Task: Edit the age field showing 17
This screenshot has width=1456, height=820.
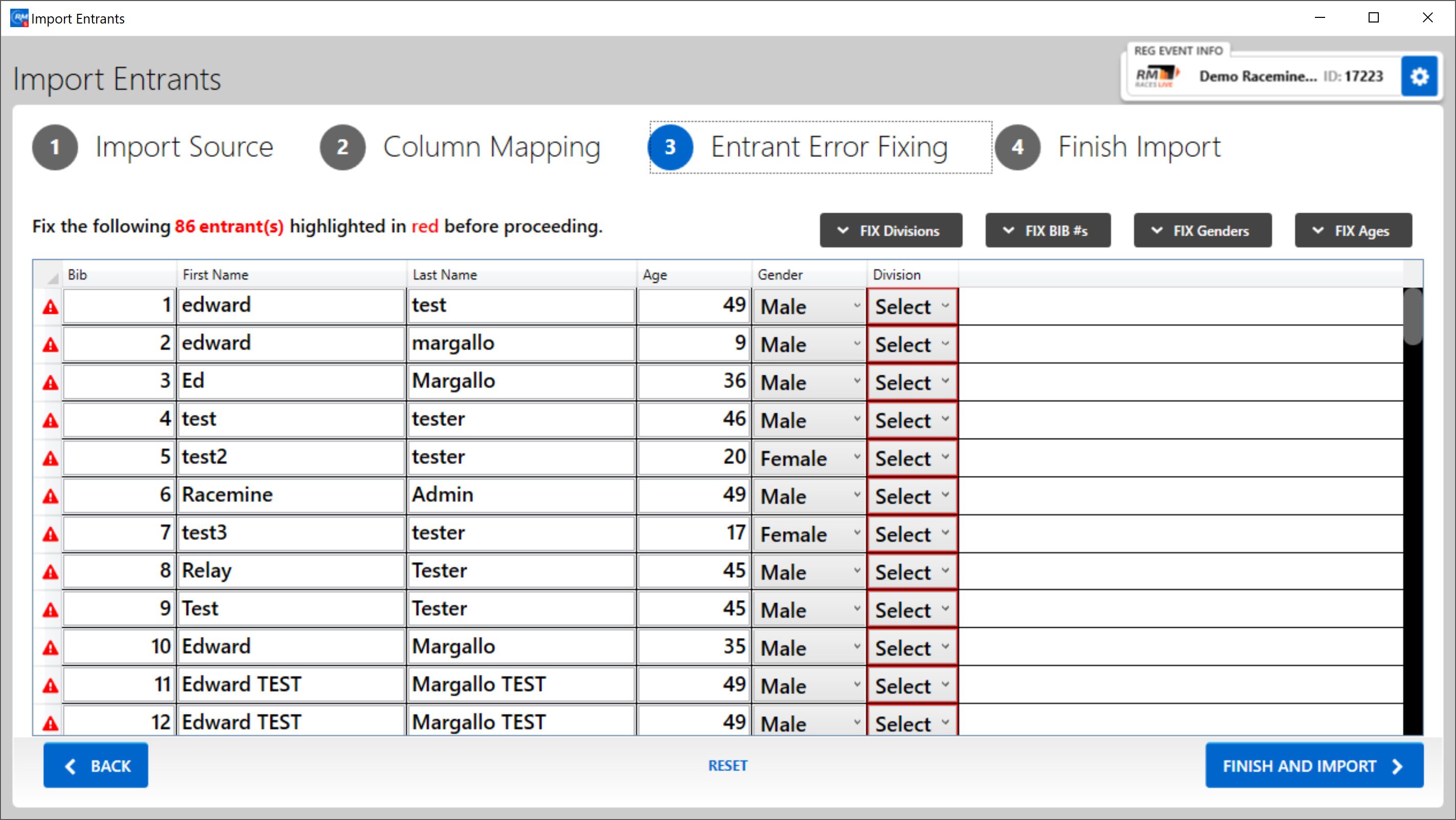Action: (695, 533)
